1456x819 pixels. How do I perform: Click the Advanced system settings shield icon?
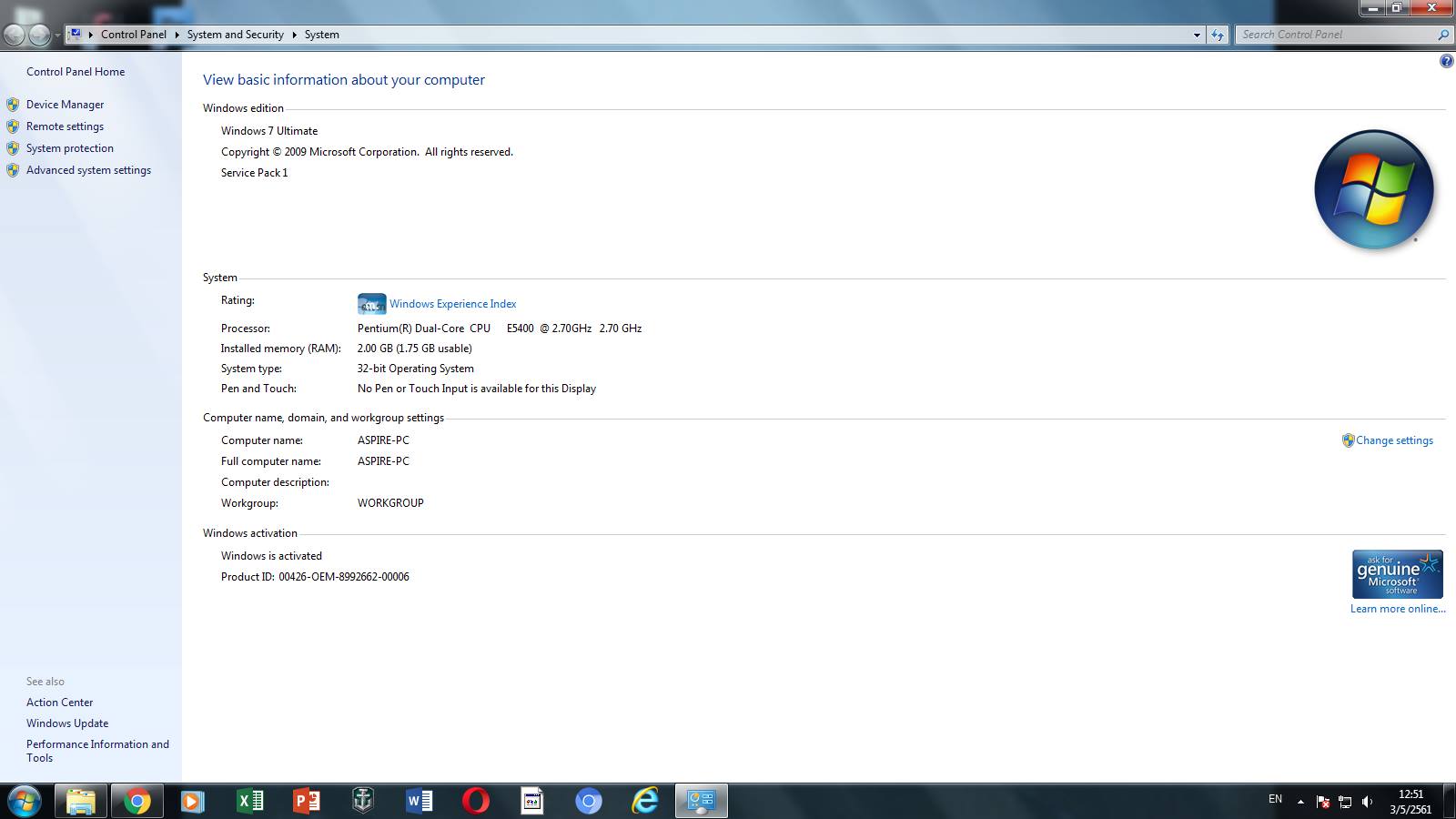pyautogui.click(x=13, y=170)
